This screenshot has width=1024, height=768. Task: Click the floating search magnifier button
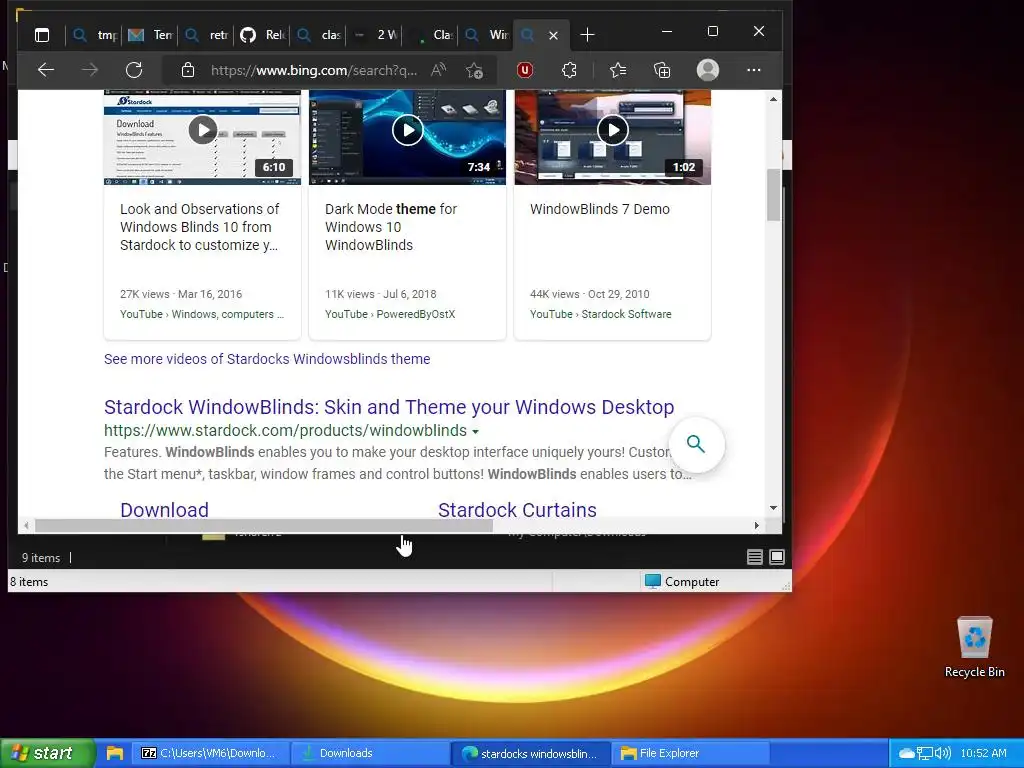coord(696,445)
